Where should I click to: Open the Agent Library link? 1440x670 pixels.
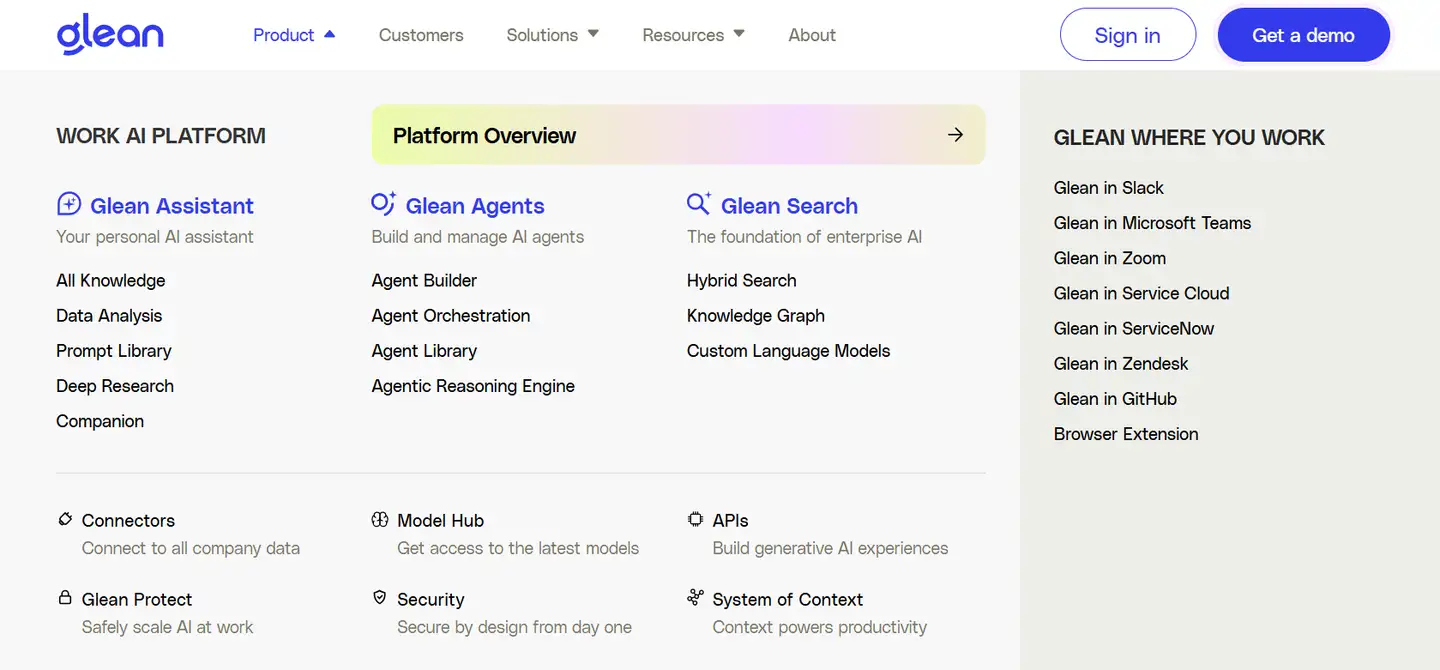(x=424, y=351)
